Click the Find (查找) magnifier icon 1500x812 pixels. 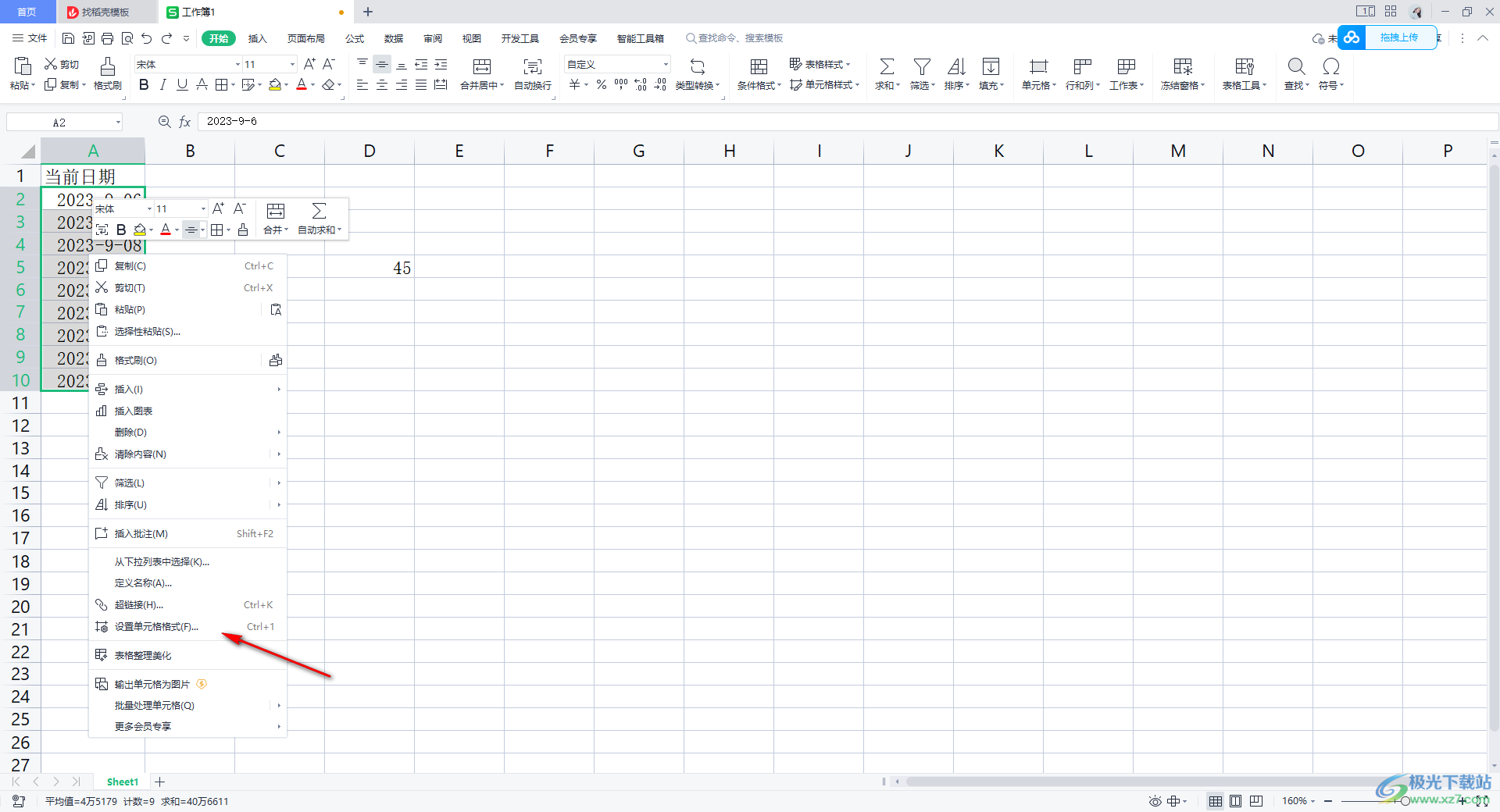1296,66
